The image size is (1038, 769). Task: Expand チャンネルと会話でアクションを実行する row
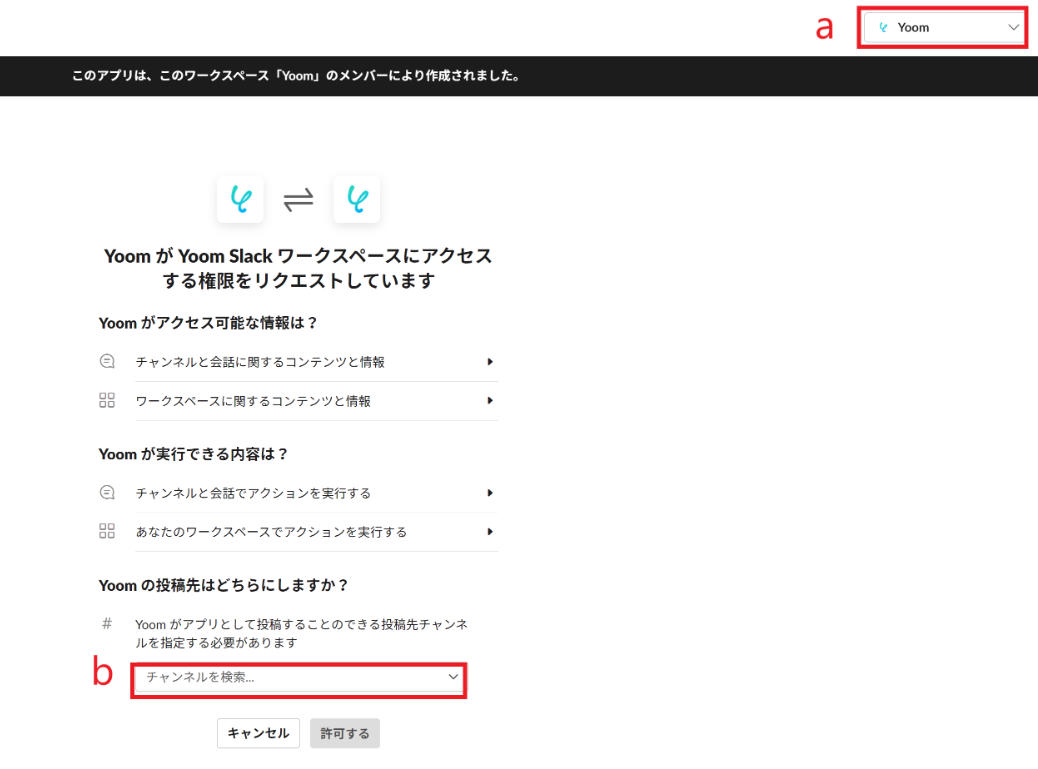(316, 493)
